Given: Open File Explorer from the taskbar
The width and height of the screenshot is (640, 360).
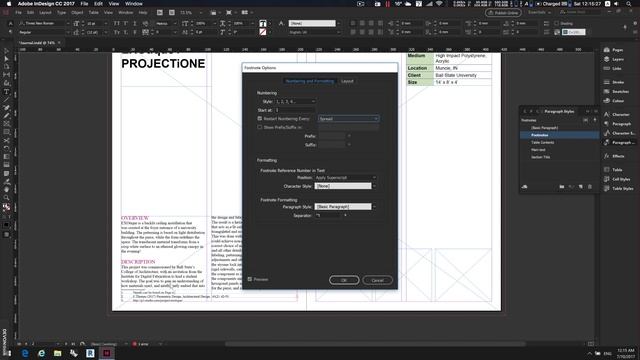Looking at the screenshot, I should click(x=58, y=353).
